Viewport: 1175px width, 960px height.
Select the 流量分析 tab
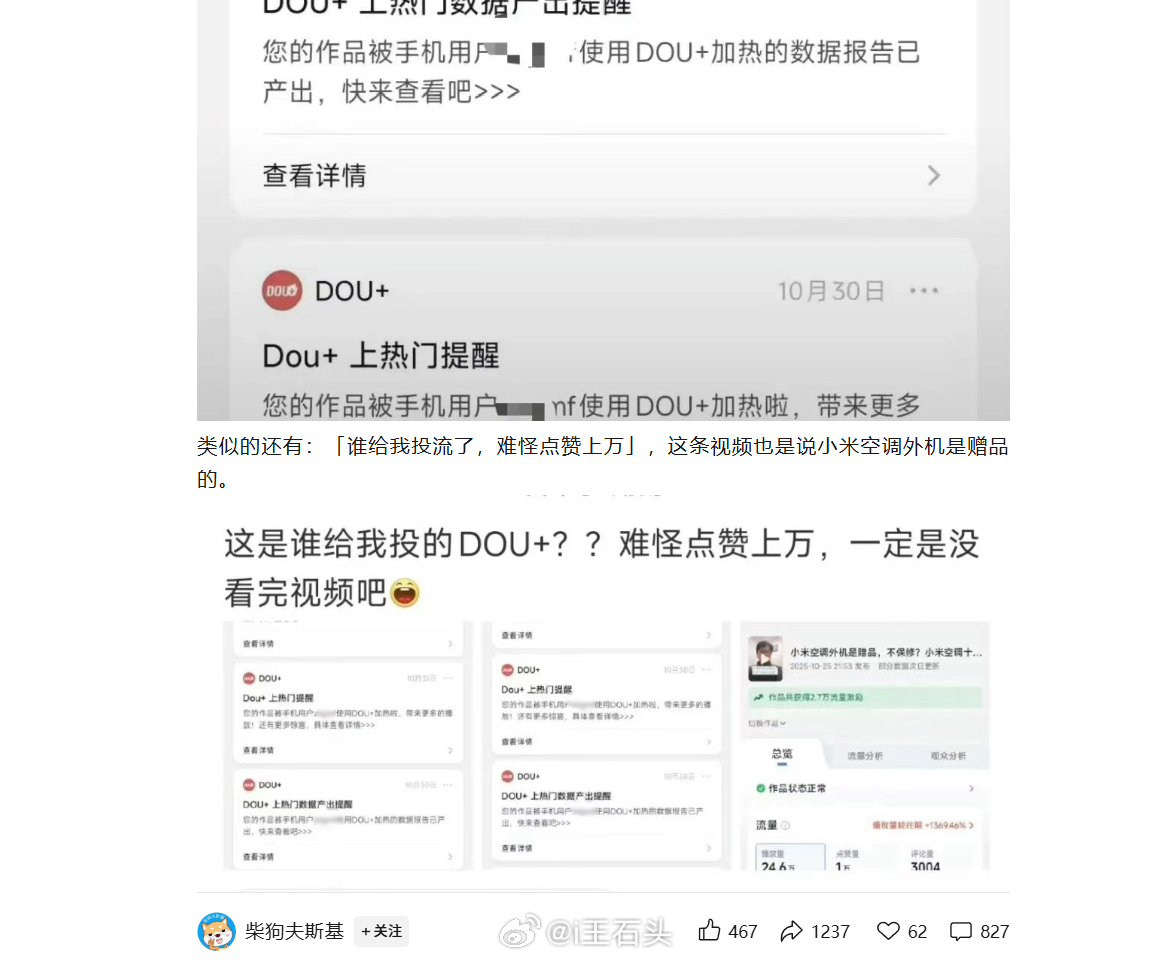click(x=865, y=756)
